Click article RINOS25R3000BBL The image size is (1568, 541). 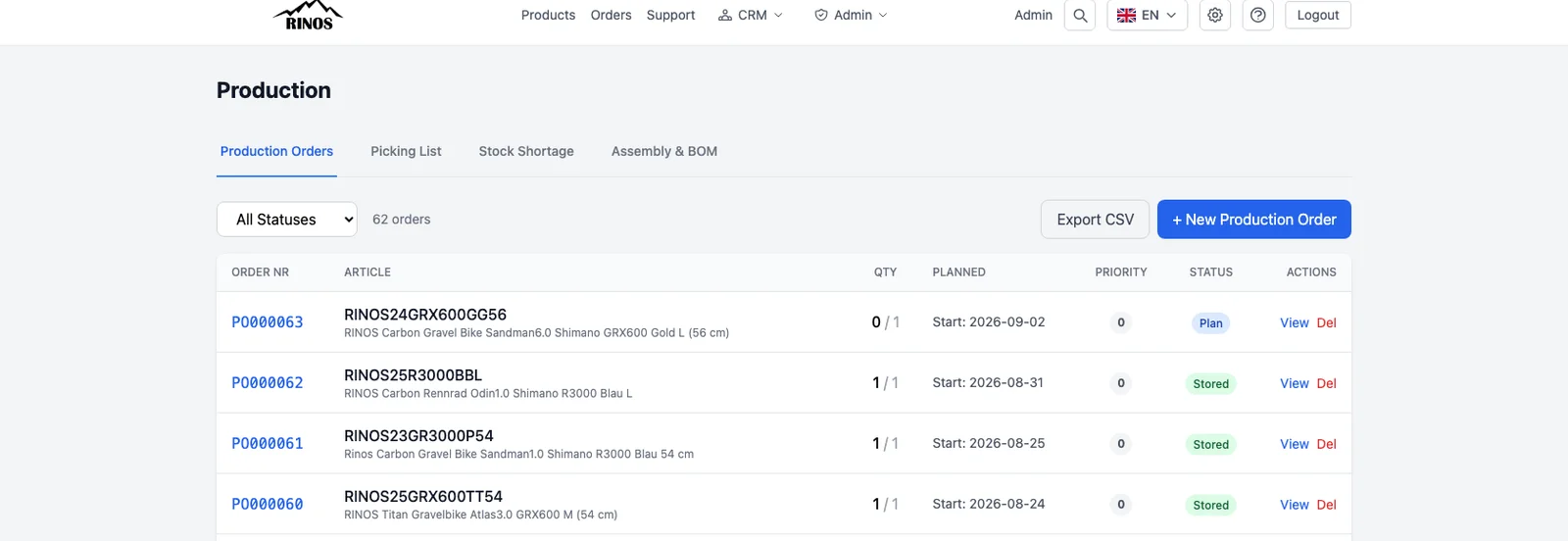pyautogui.click(x=413, y=375)
